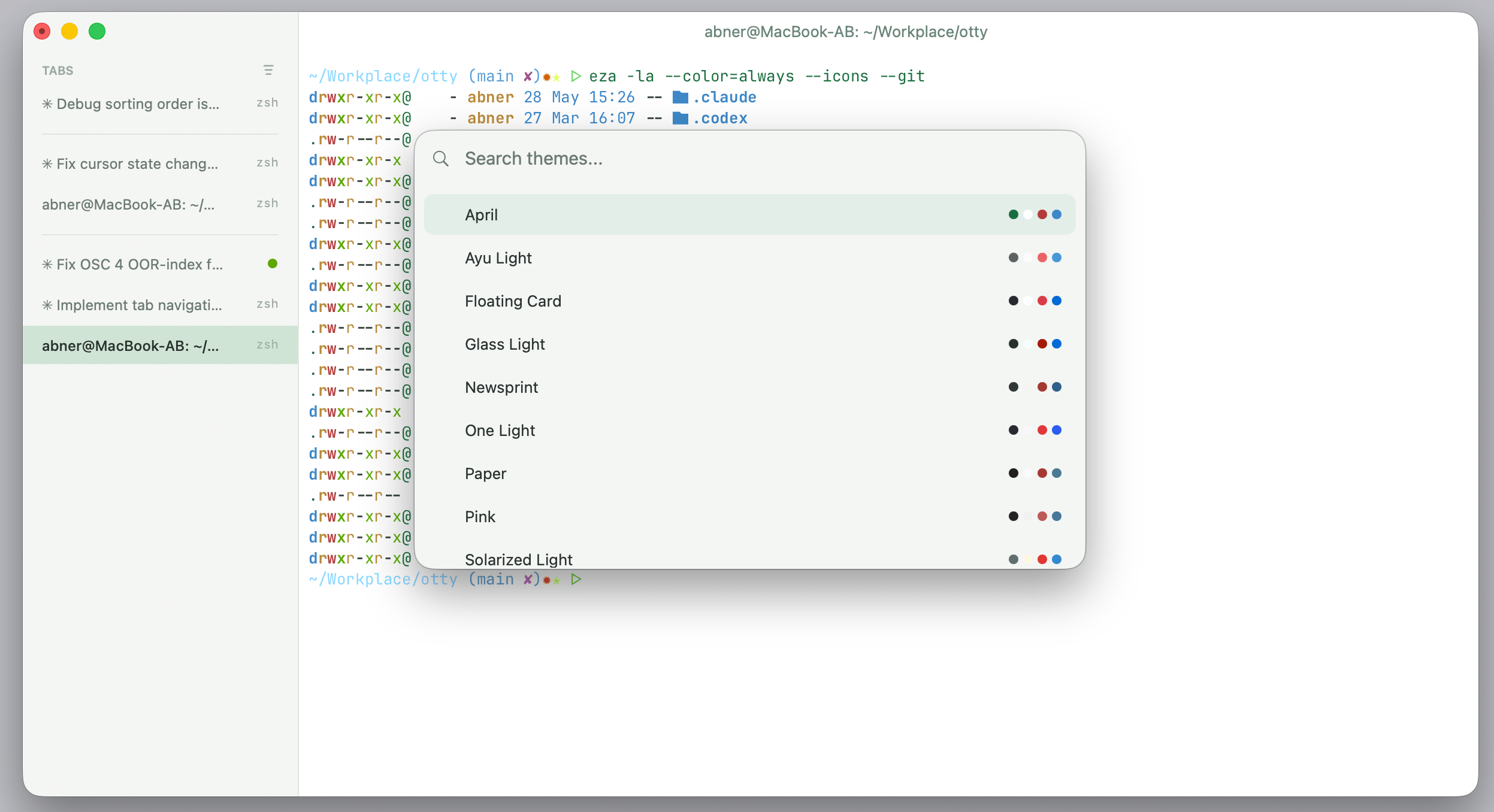Click the prompt triangle on the bottom prompt
Viewport: 1494px width, 812px height.
576,579
